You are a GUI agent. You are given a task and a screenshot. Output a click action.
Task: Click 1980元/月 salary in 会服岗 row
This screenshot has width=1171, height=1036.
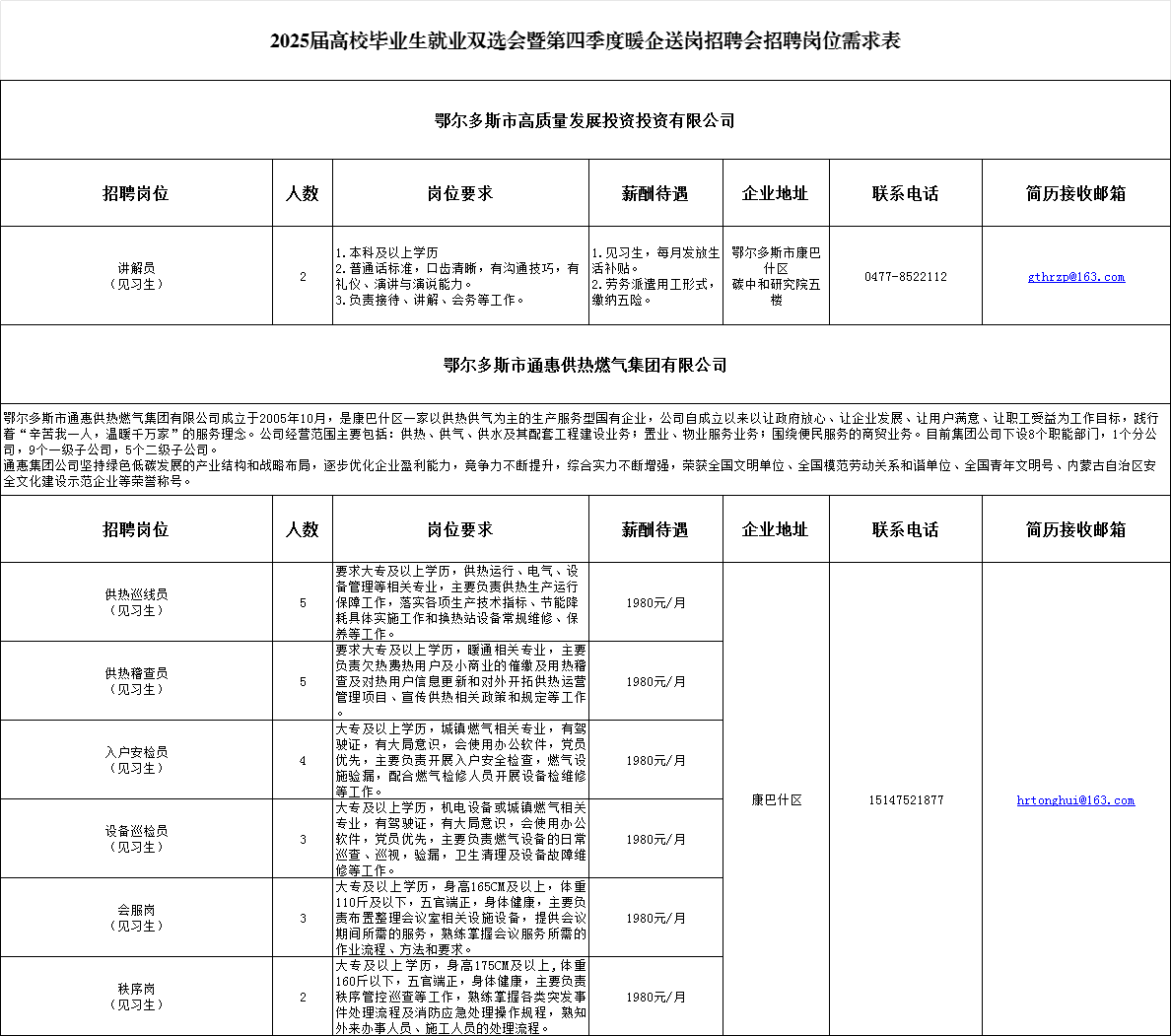pyautogui.click(x=655, y=919)
